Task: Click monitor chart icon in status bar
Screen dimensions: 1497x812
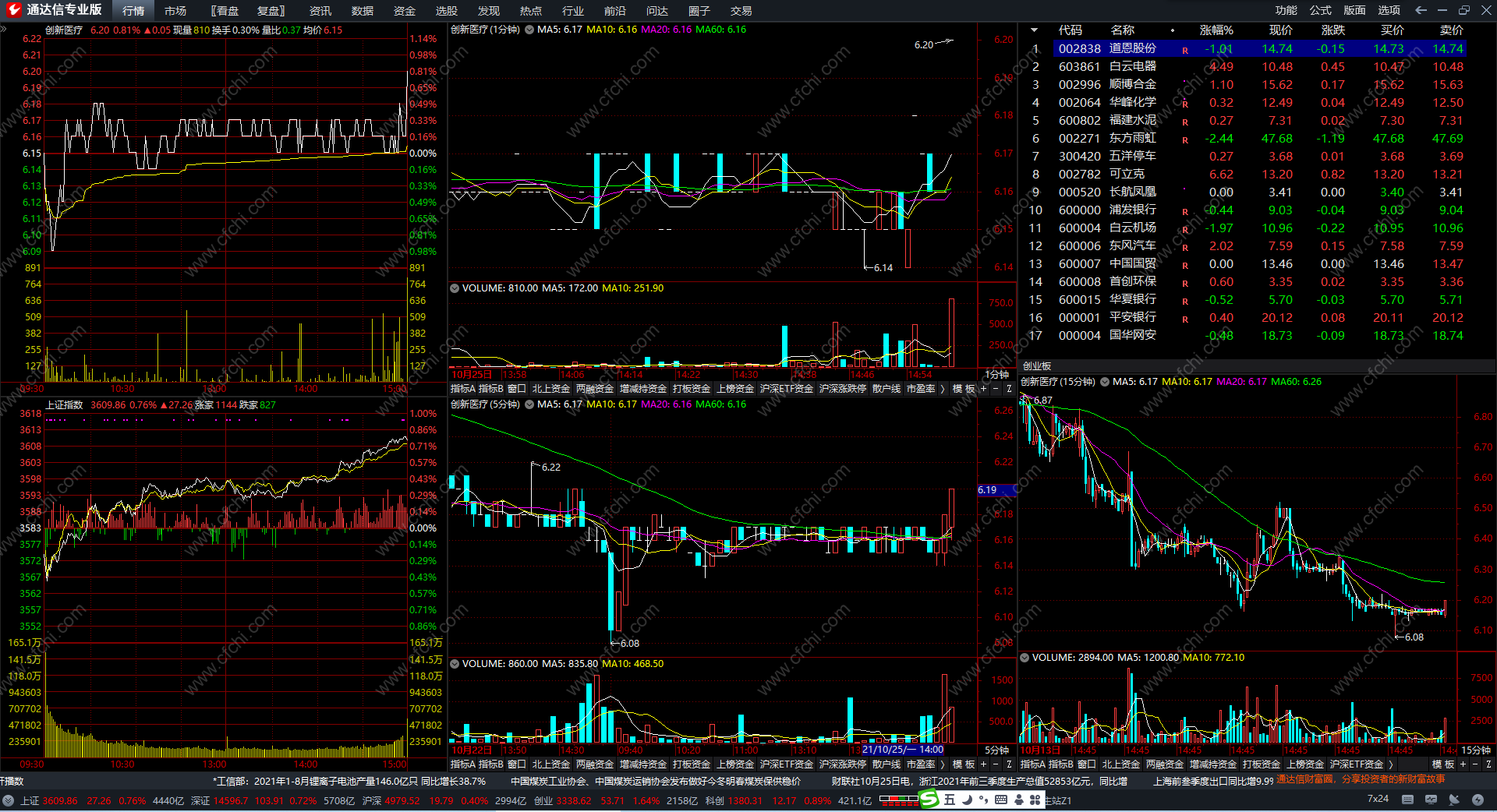Action: [1431, 800]
